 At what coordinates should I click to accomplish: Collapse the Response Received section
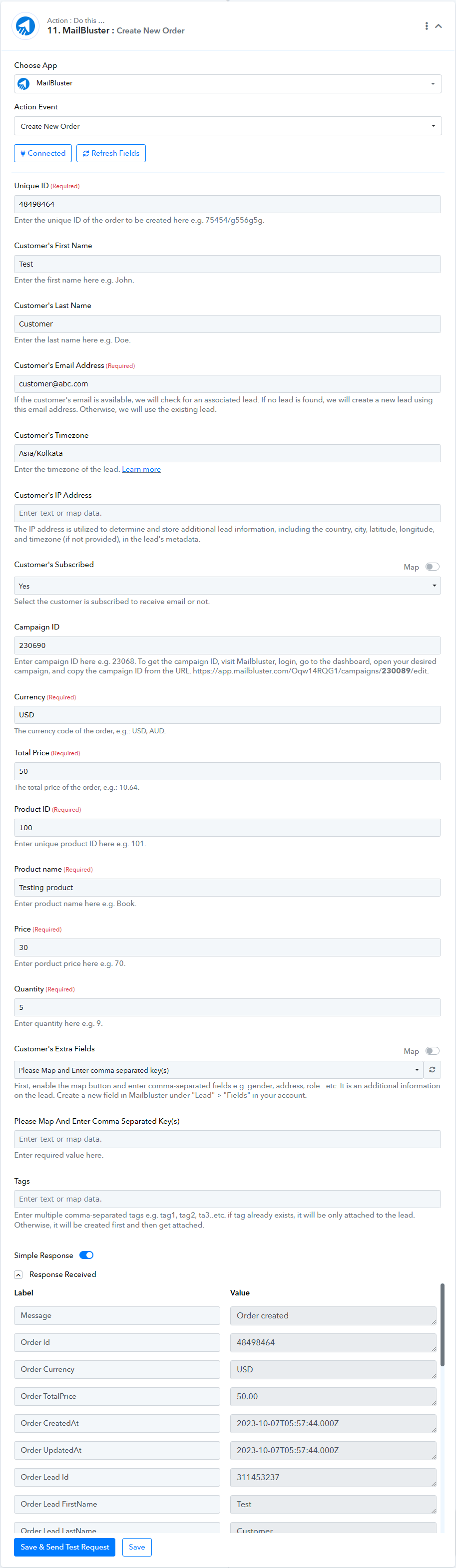point(18,1274)
